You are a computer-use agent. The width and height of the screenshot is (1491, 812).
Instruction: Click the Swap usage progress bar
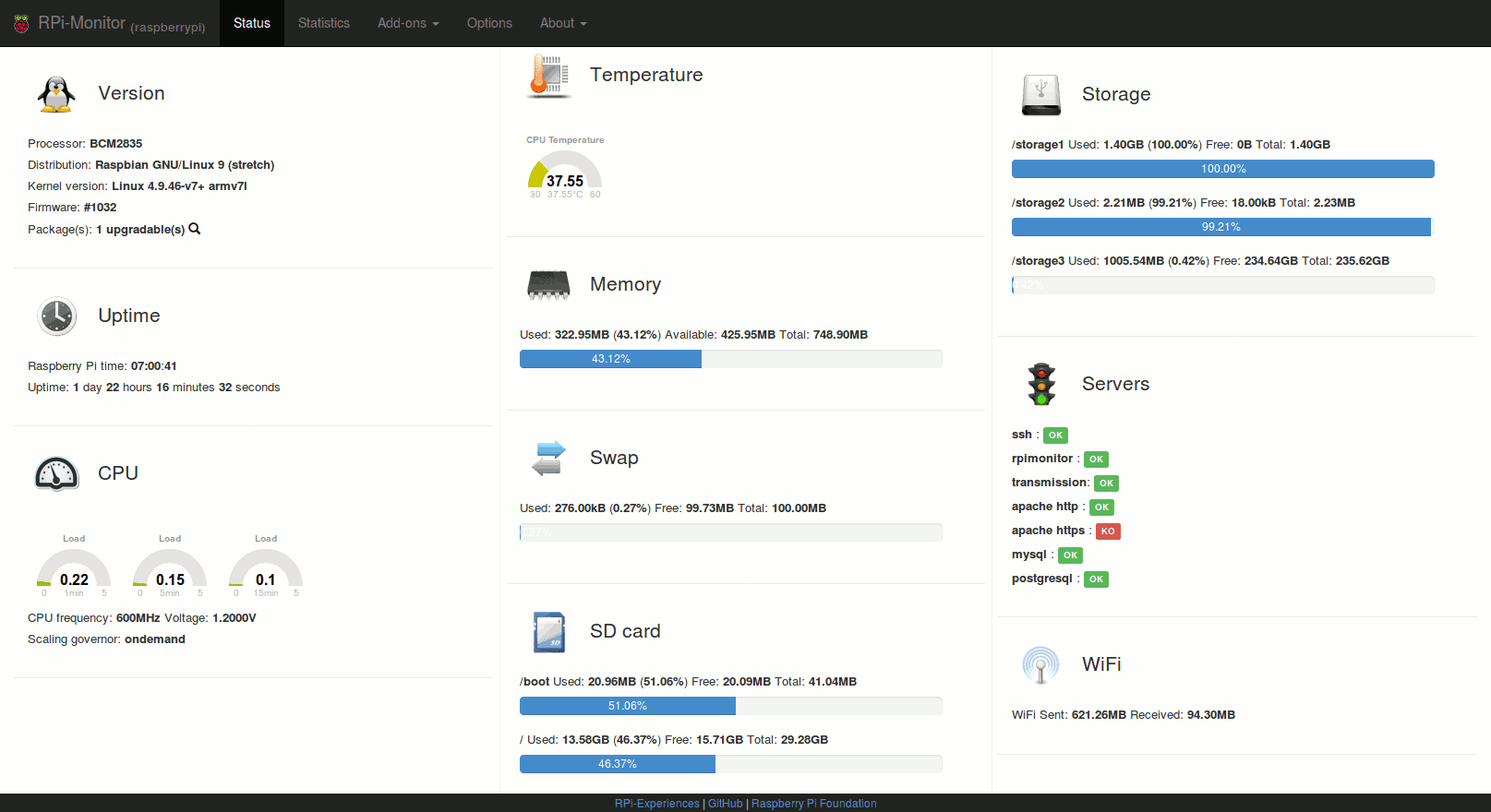(731, 532)
